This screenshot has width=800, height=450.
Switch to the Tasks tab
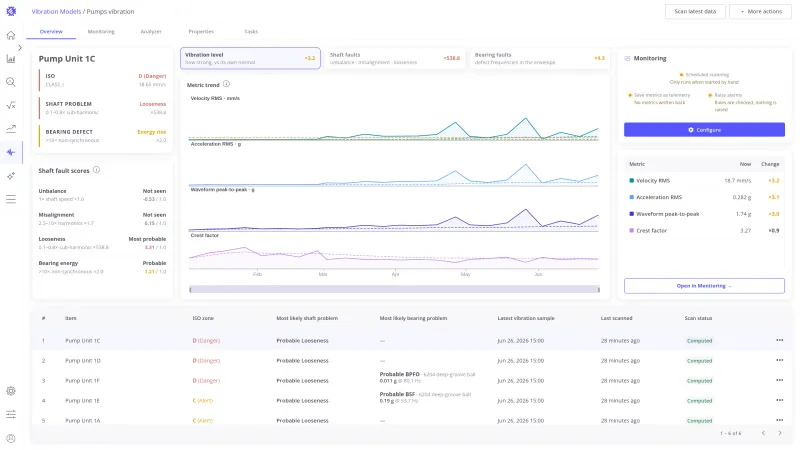251,32
